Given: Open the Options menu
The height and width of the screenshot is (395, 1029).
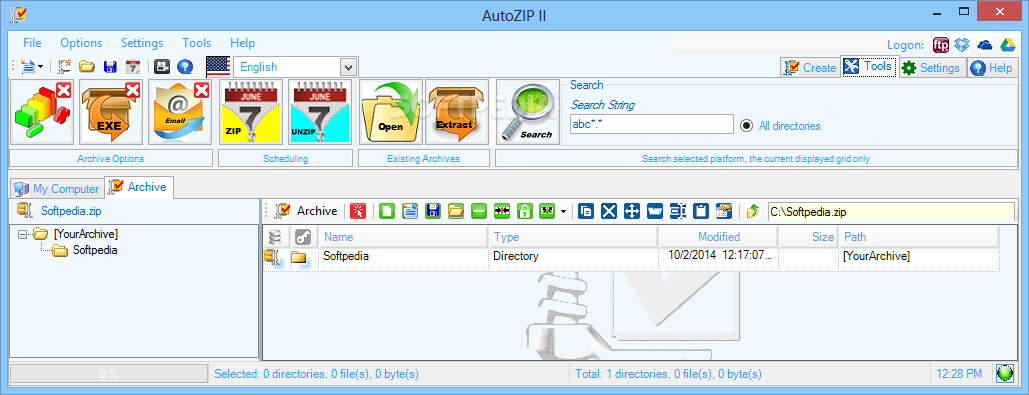Looking at the screenshot, I should pyautogui.click(x=81, y=43).
